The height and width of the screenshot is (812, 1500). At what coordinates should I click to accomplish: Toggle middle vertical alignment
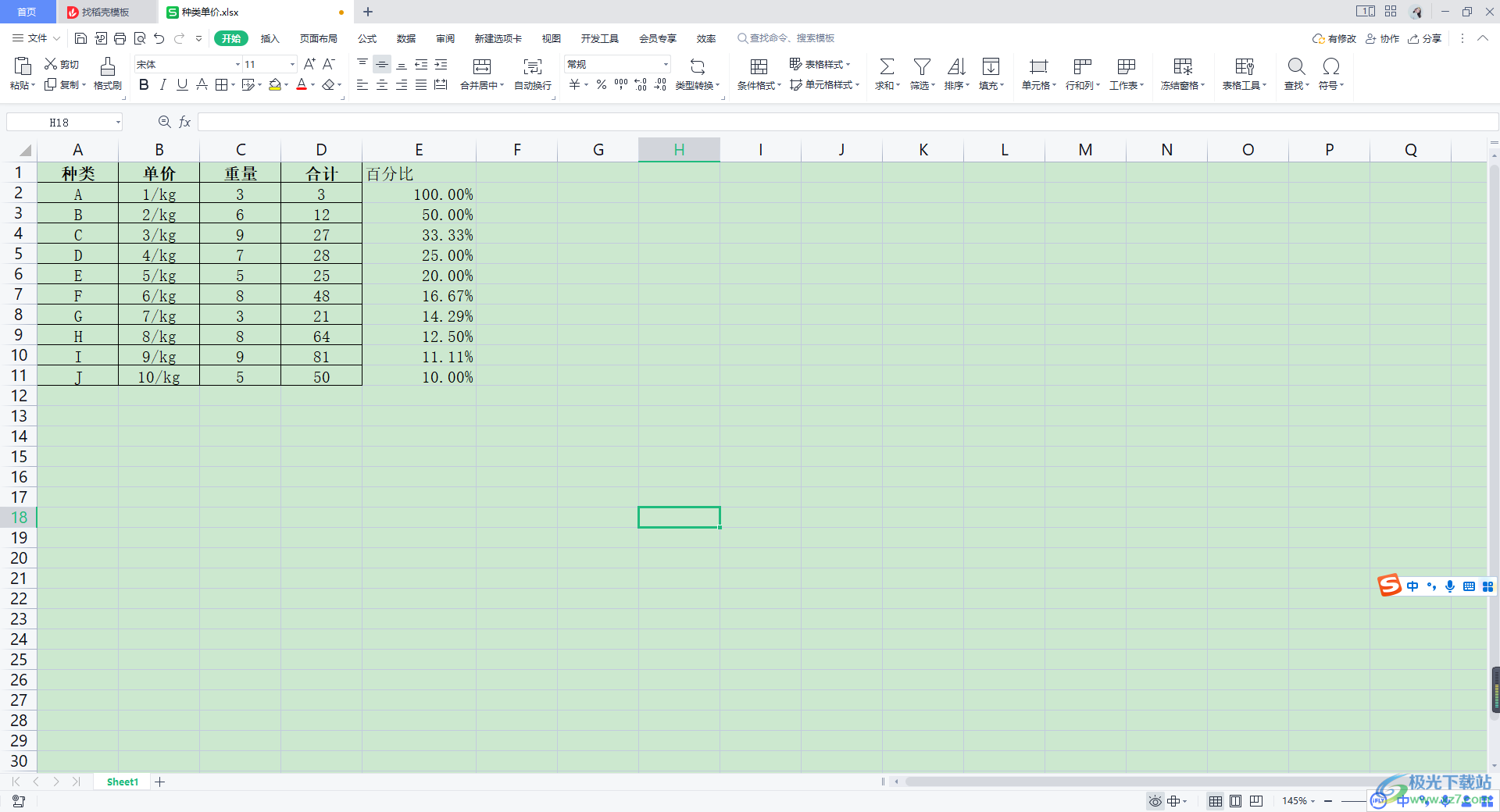382,64
